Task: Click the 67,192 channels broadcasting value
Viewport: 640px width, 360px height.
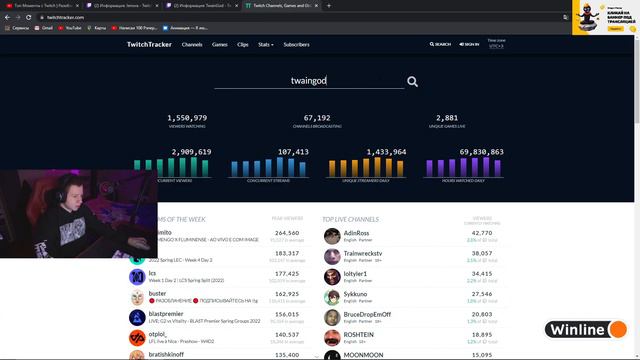Action: (317, 118)
